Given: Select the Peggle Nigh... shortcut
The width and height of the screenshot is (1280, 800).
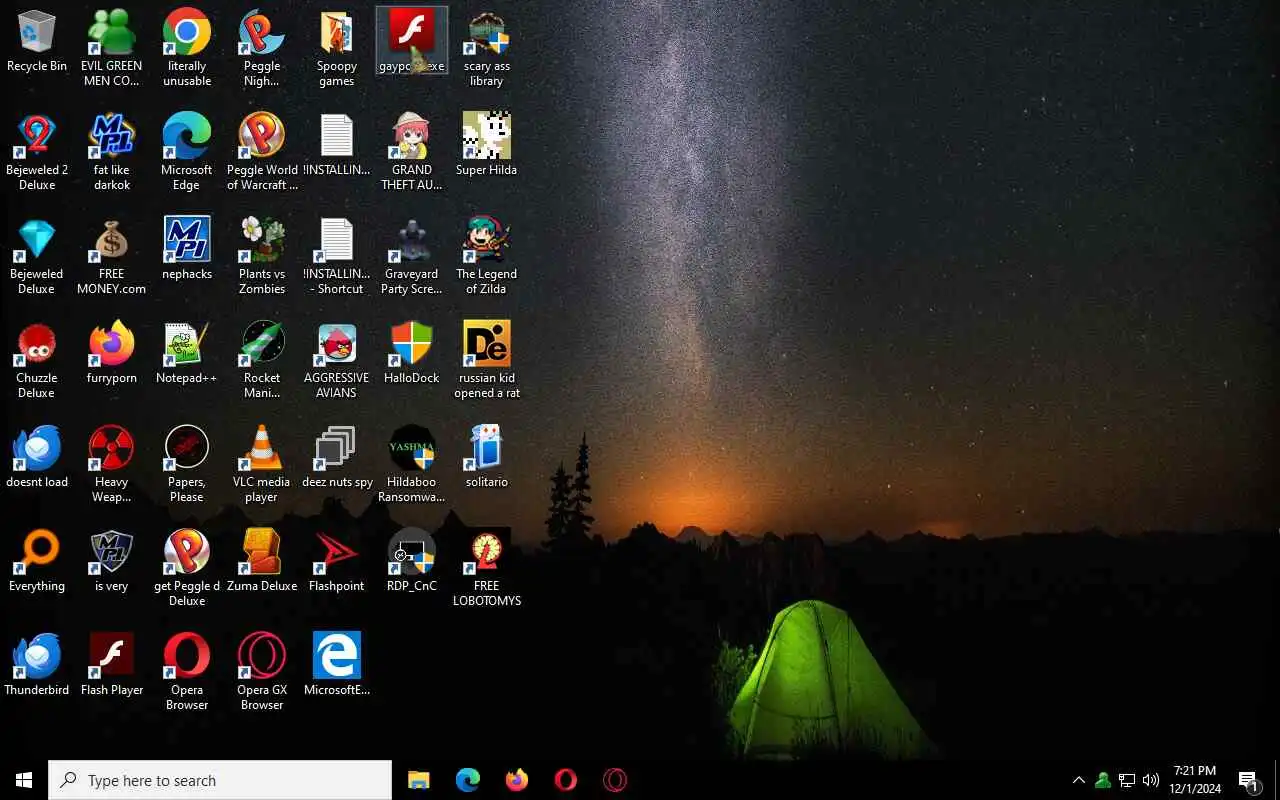Looking at the screenshot, I should point(262,48).
